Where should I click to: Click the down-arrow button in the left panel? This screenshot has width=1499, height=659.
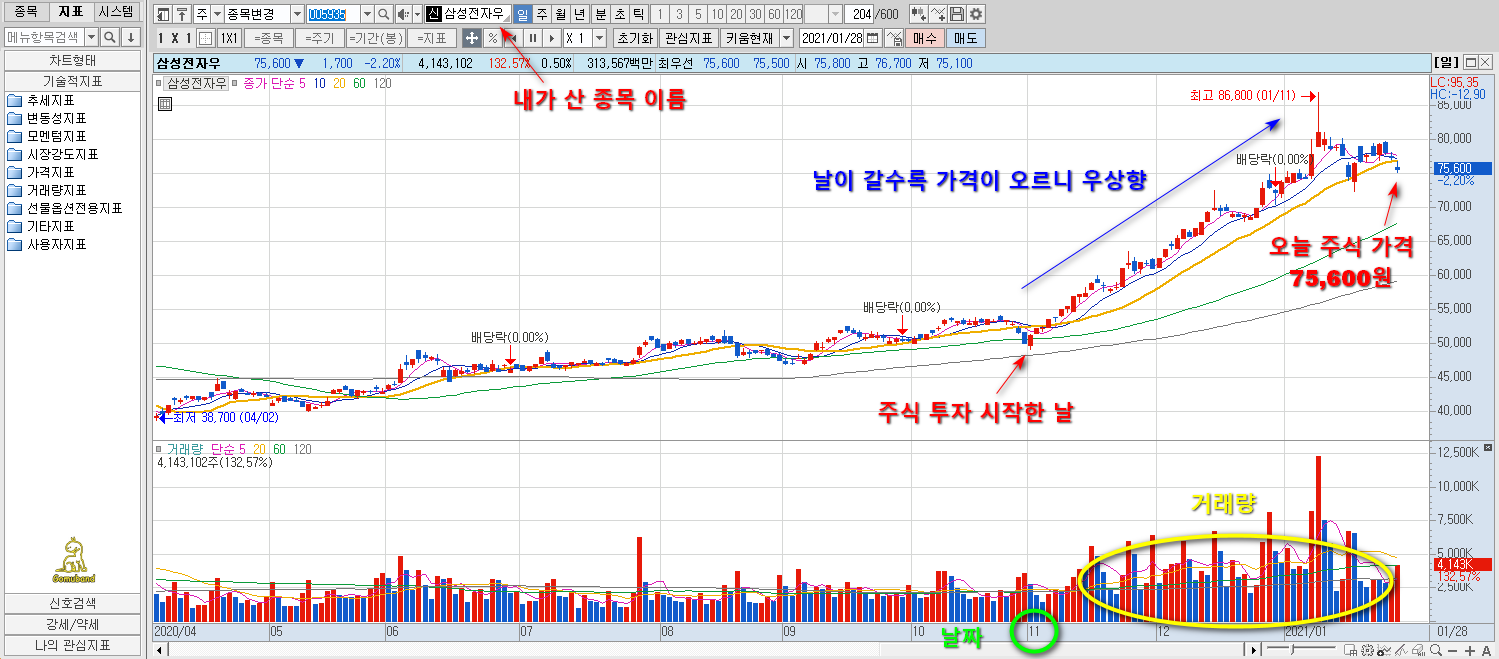pyautogui.click(x=130, y=37)
